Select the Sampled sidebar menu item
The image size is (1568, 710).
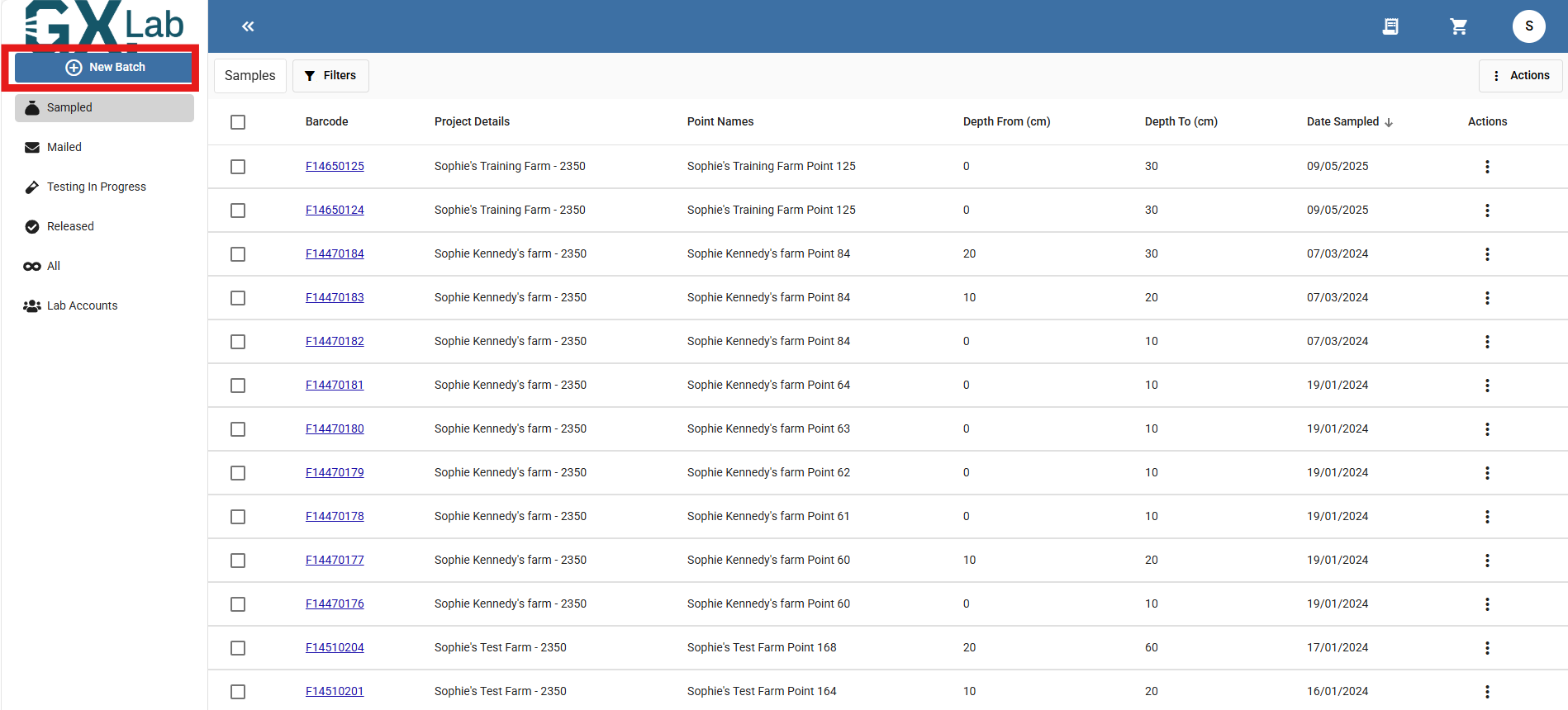point(104,107)
